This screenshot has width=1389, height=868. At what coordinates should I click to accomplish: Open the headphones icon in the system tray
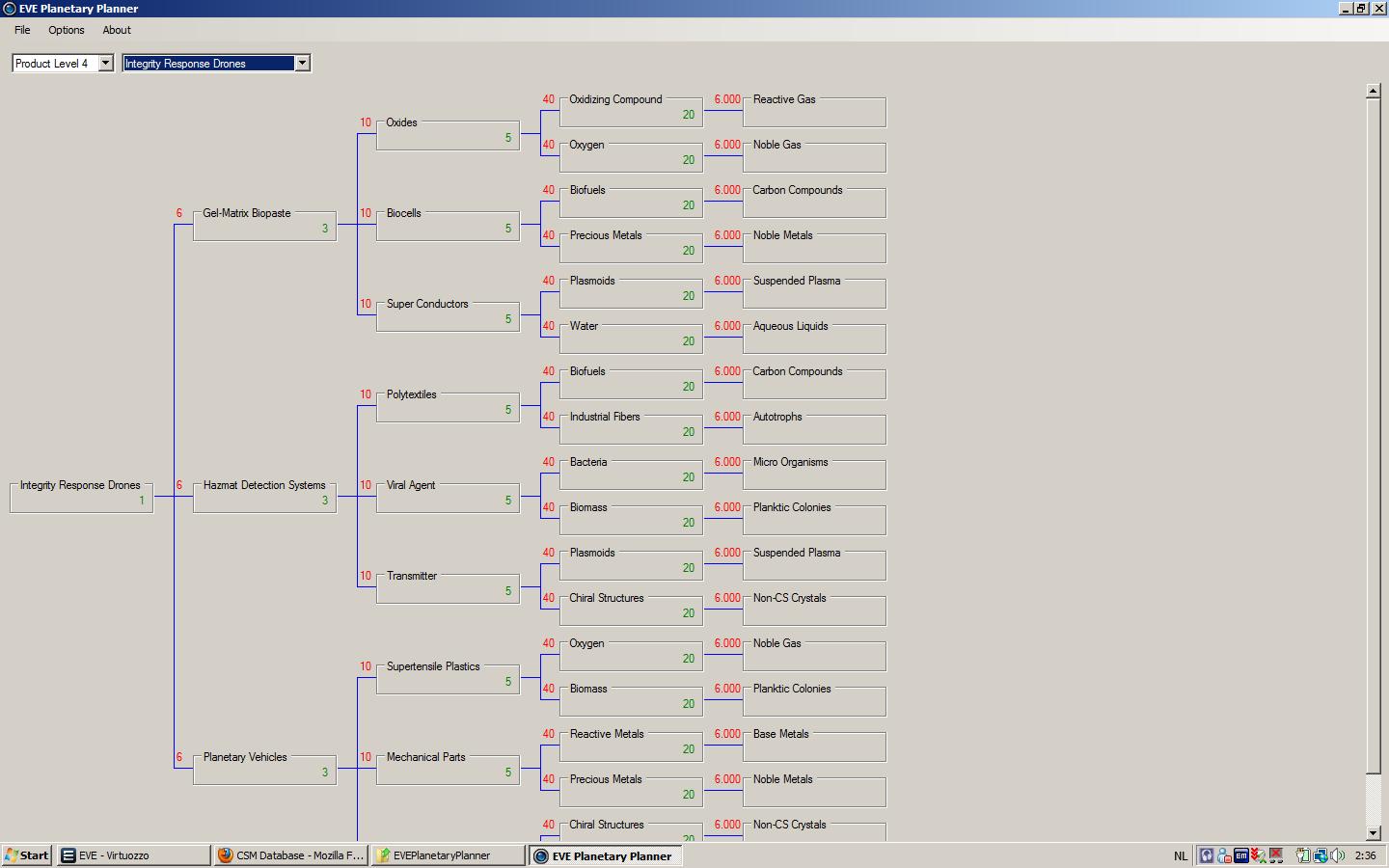coord(1207,855)
